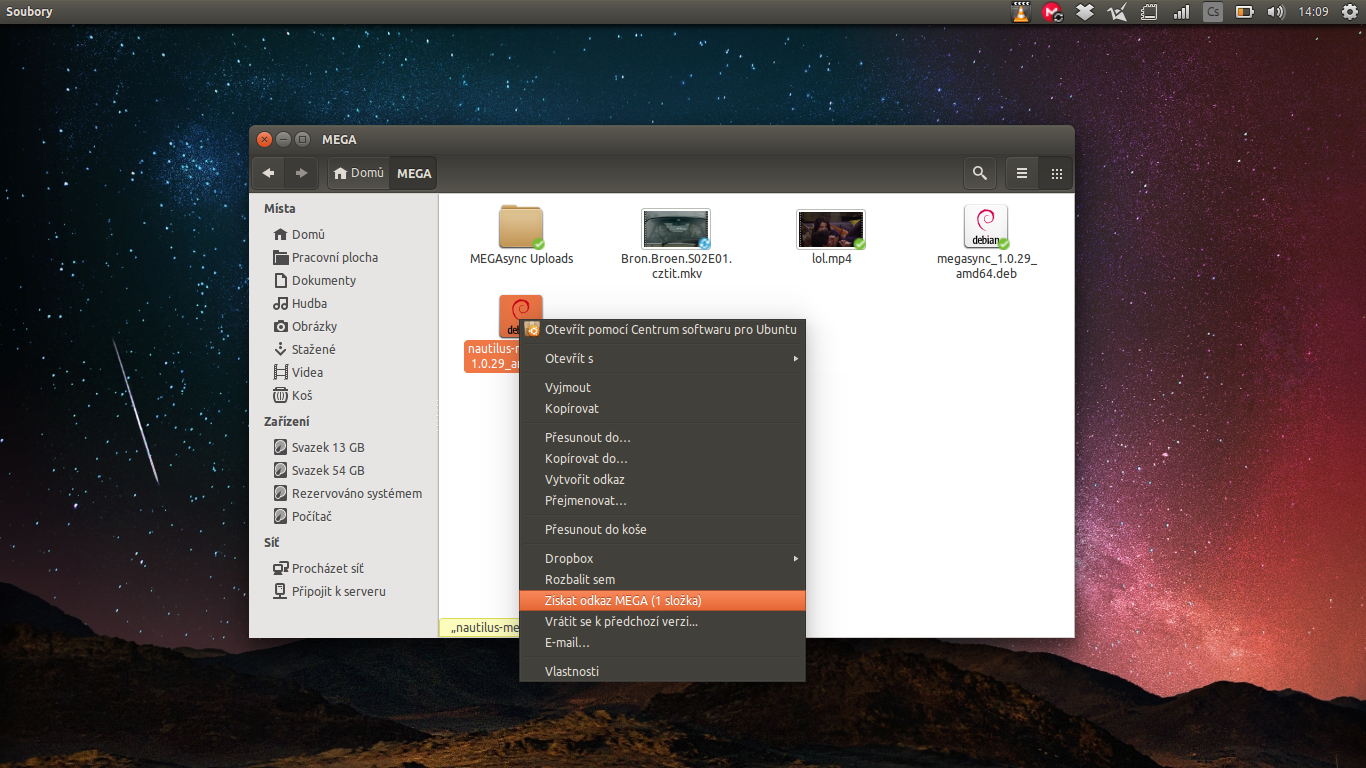The image size is (1366, 768).
Task: Expand the Dropbox submenu
Action: pyautogui.click(x=663, y=558)
